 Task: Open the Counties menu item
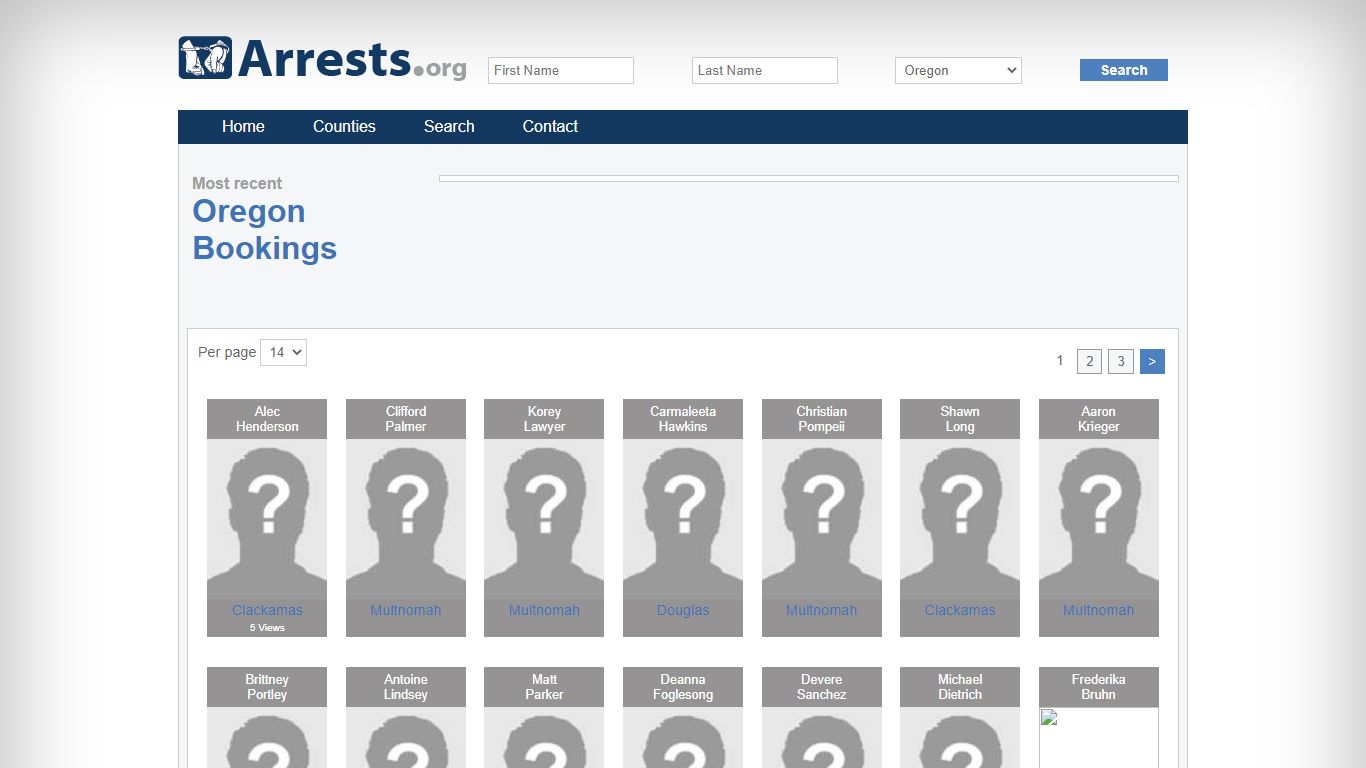point(344,126)
